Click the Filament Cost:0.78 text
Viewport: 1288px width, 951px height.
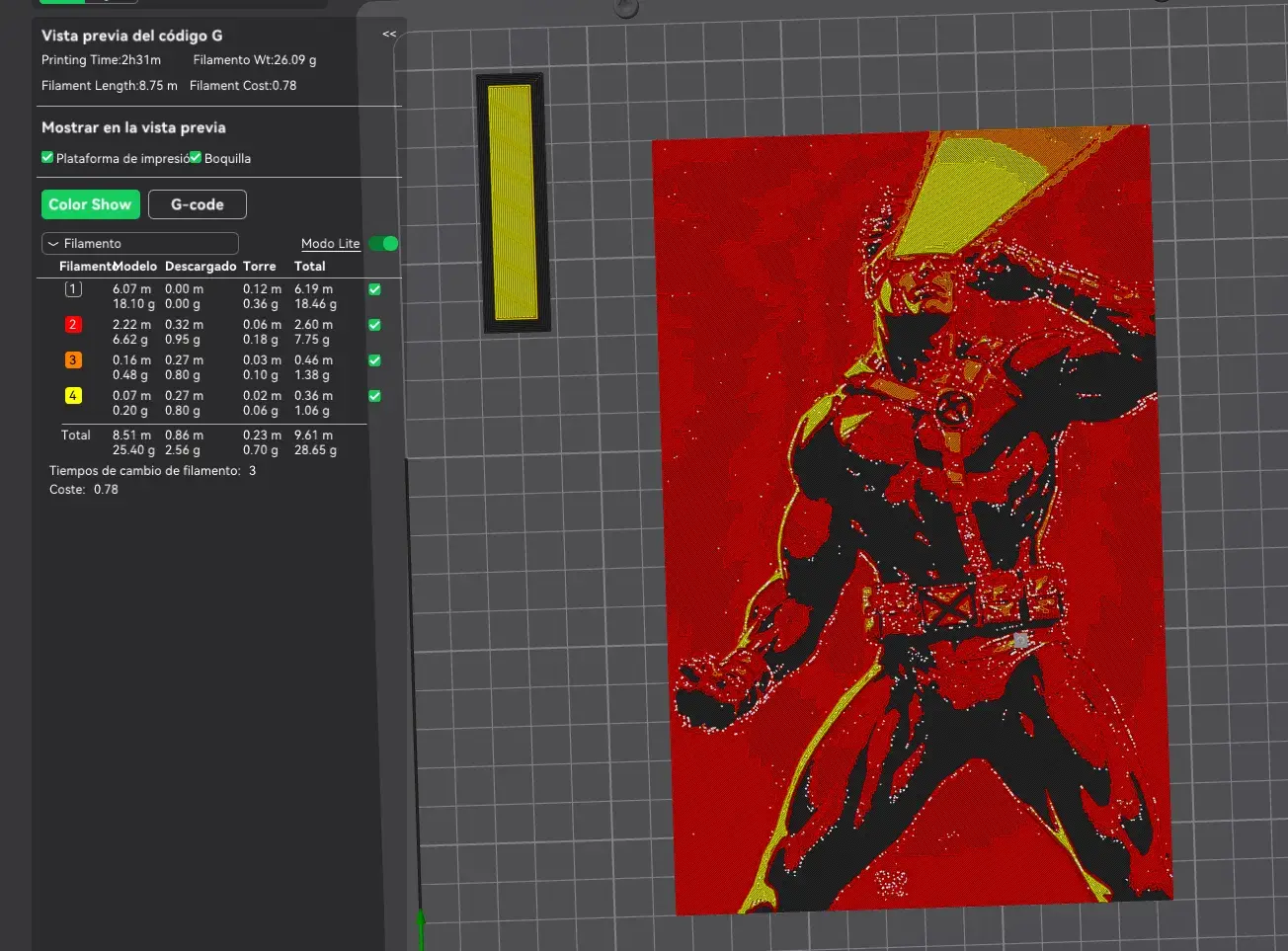click(x=243, y=86)
